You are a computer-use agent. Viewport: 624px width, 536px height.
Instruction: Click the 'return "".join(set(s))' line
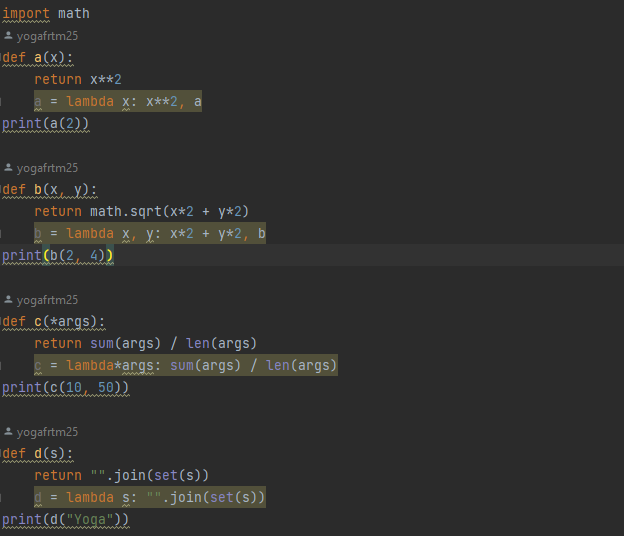click(122, 476)
